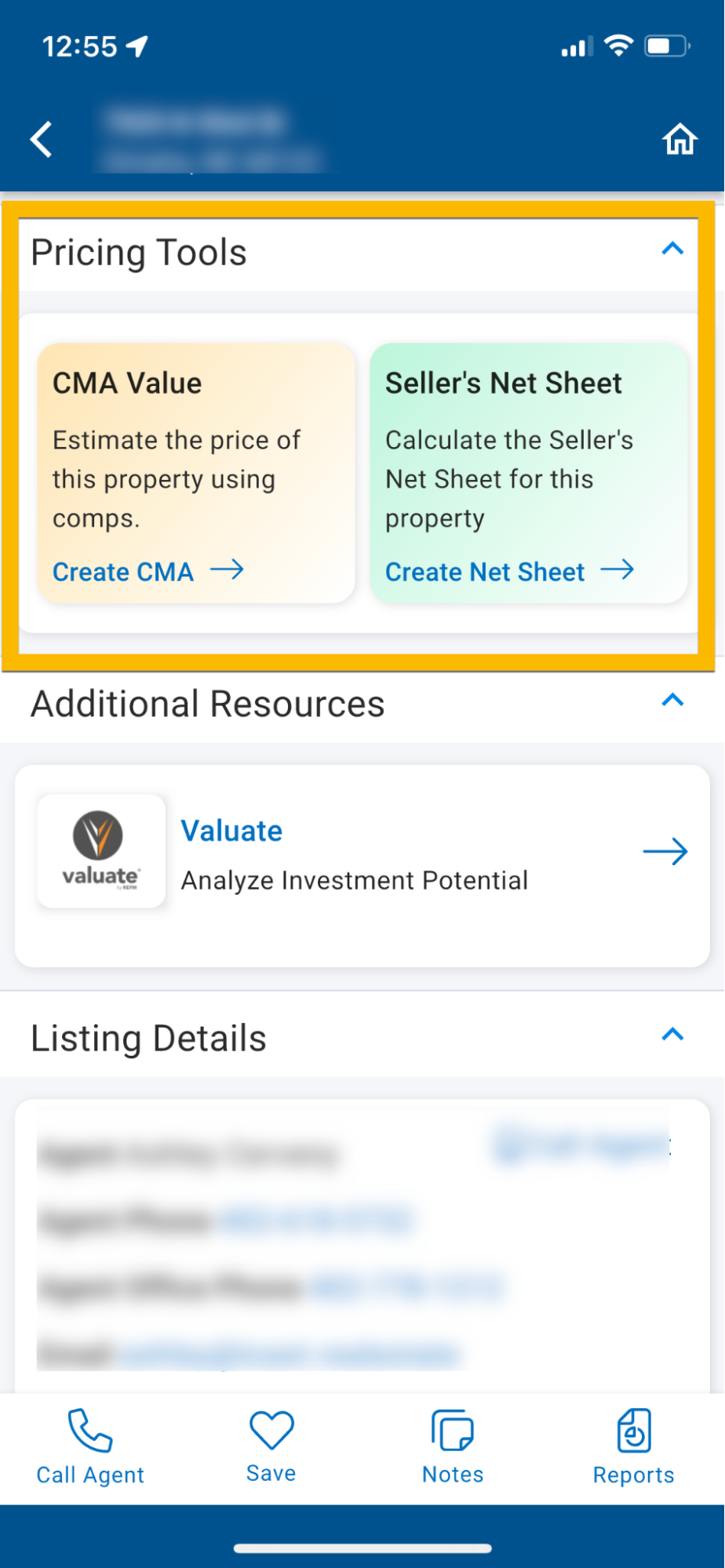
Task: Collapse the Additional Resources section
Action: (672, 700)
